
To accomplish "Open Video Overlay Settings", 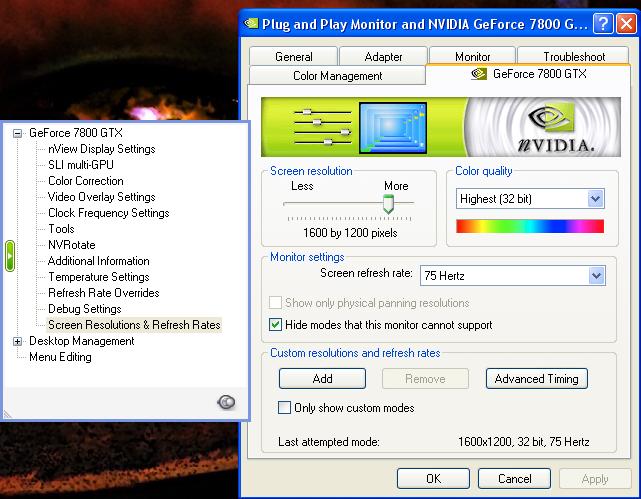I will 102,197.
